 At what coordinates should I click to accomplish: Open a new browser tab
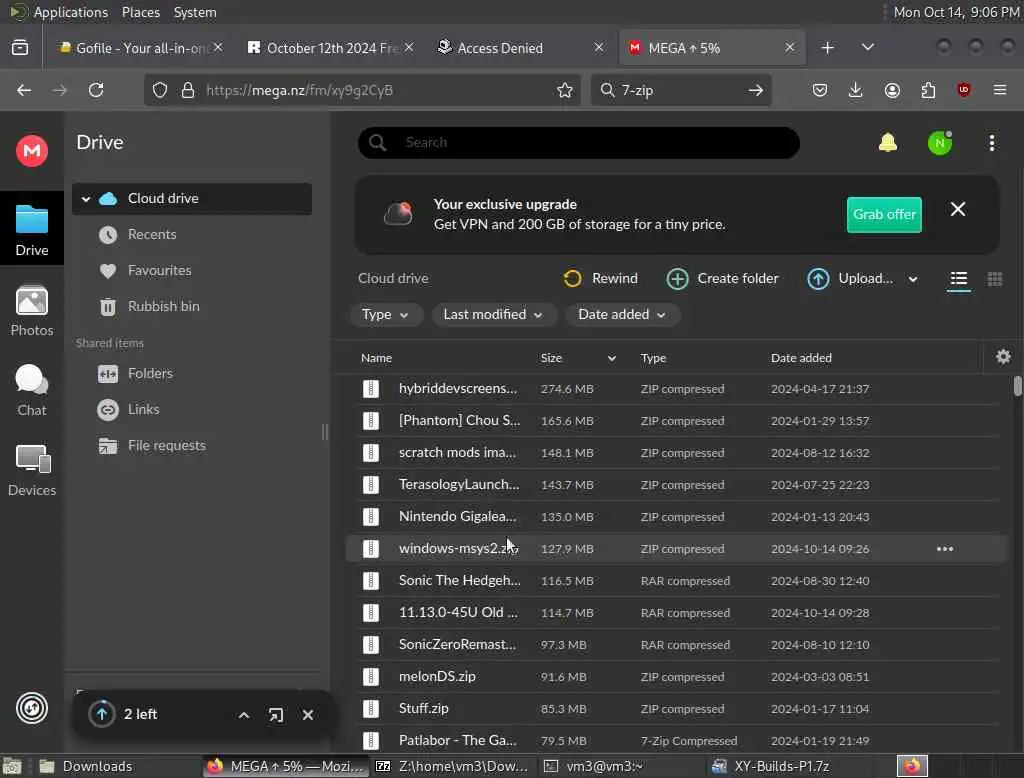pos(827,47)
